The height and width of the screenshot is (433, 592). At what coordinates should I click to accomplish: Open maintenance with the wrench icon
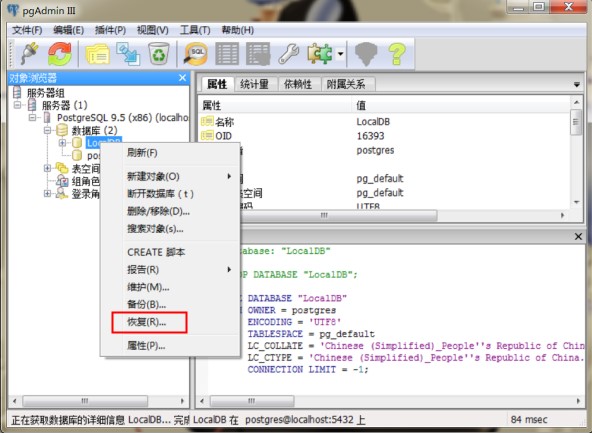tap(288, 54)
